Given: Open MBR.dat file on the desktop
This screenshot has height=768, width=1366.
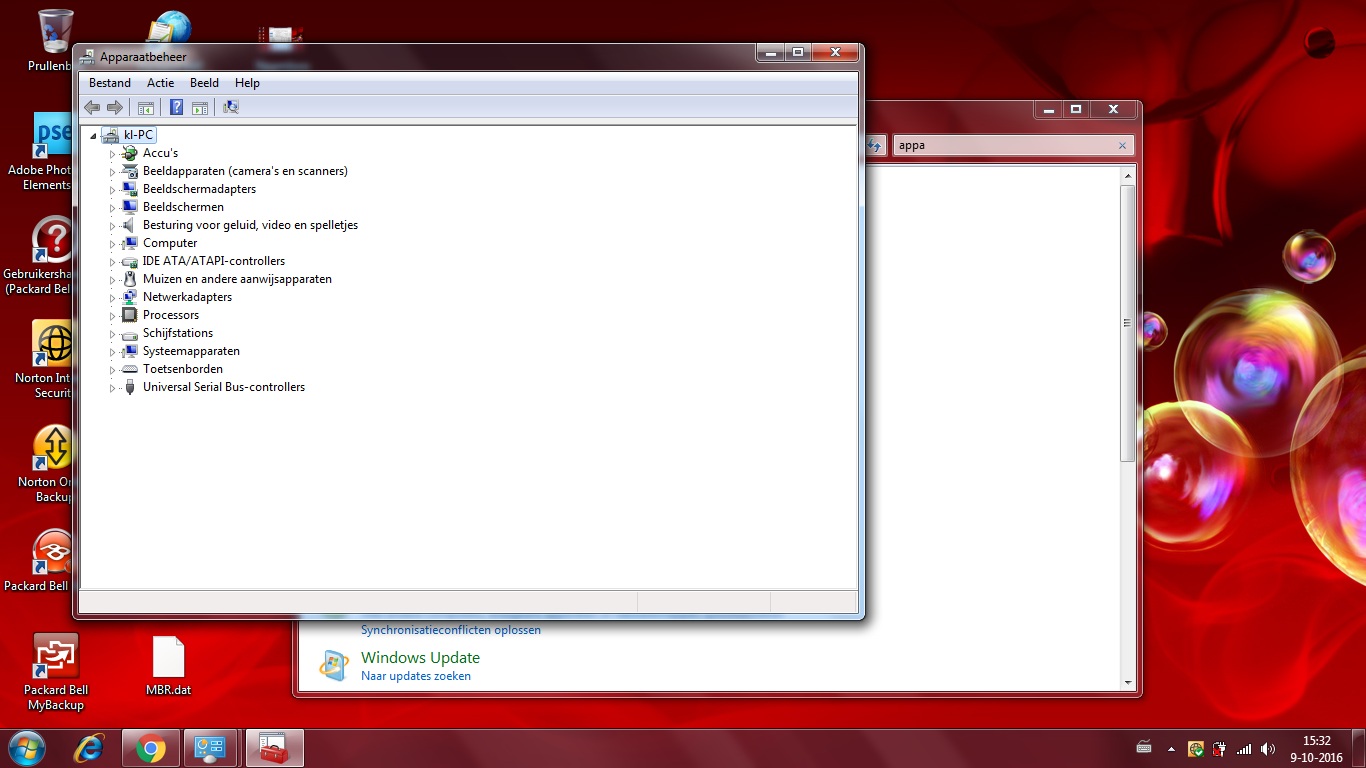Looking at the screenshot, I should coord(168,666).
